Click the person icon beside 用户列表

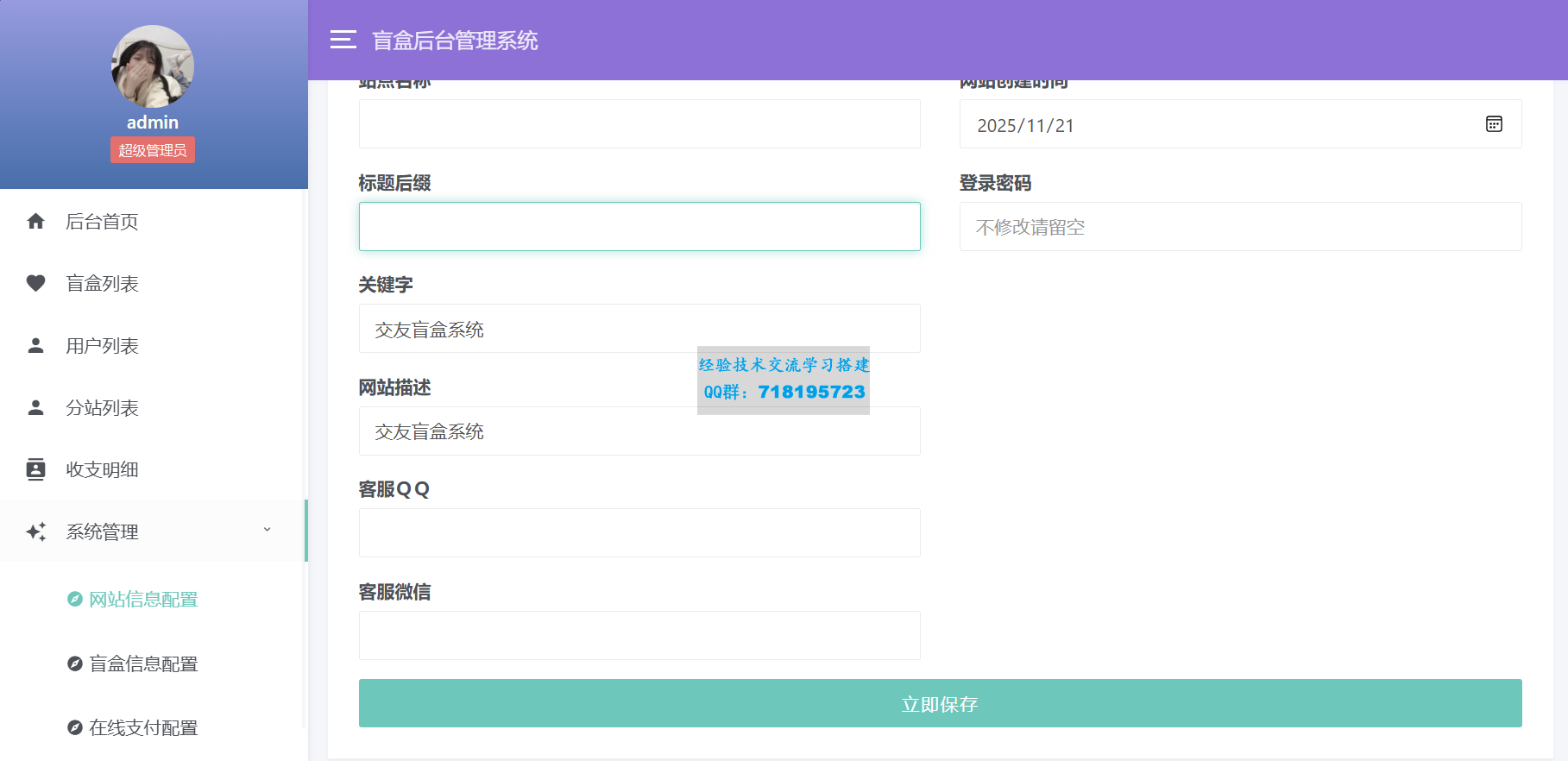click(x=35, y=346)
